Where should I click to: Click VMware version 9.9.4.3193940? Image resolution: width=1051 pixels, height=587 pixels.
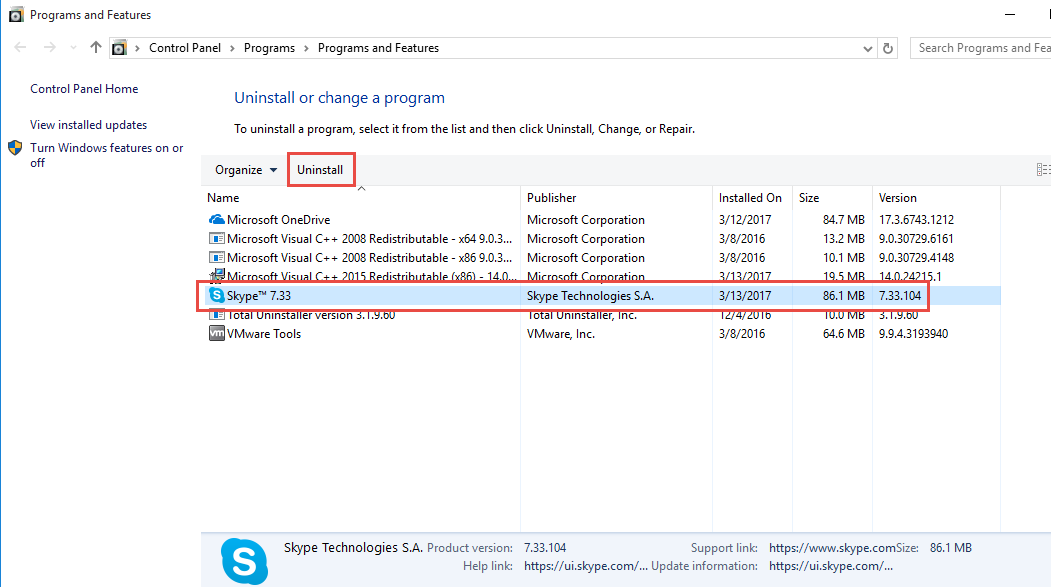[x=913, y=334]
